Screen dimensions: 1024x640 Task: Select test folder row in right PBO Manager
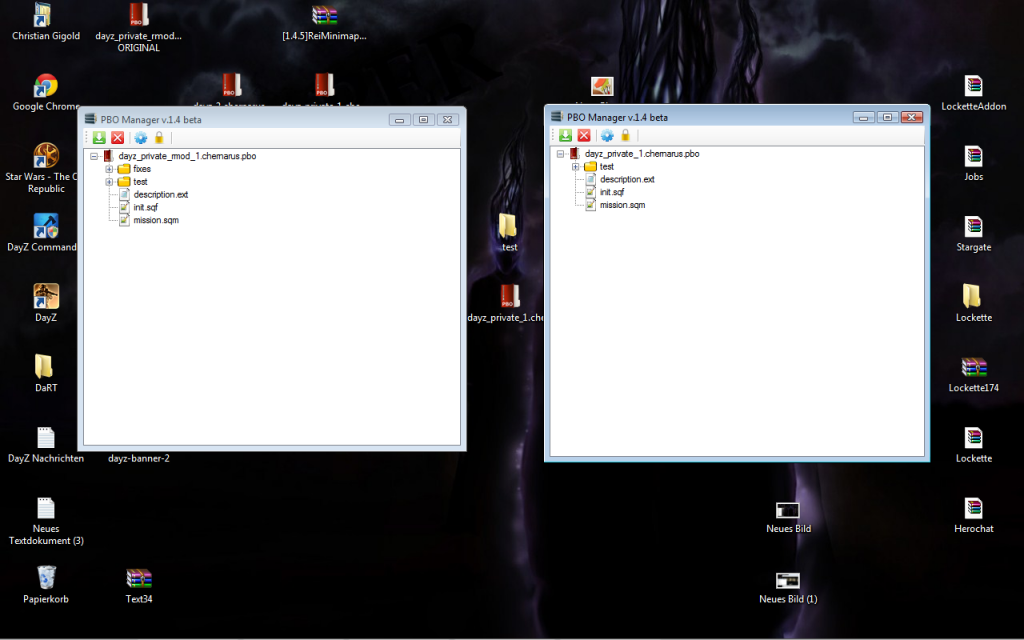coord(607,167)
